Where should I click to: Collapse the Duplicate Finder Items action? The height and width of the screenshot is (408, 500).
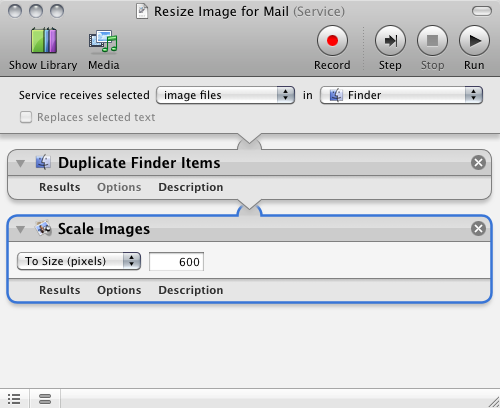(x=21, y=163)
